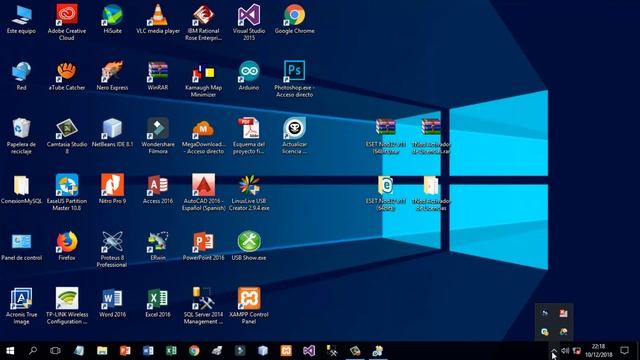640x360 pixels.
Task: Select MegaDownloader Acceso directo icon
Action: [x=203, y=136]
